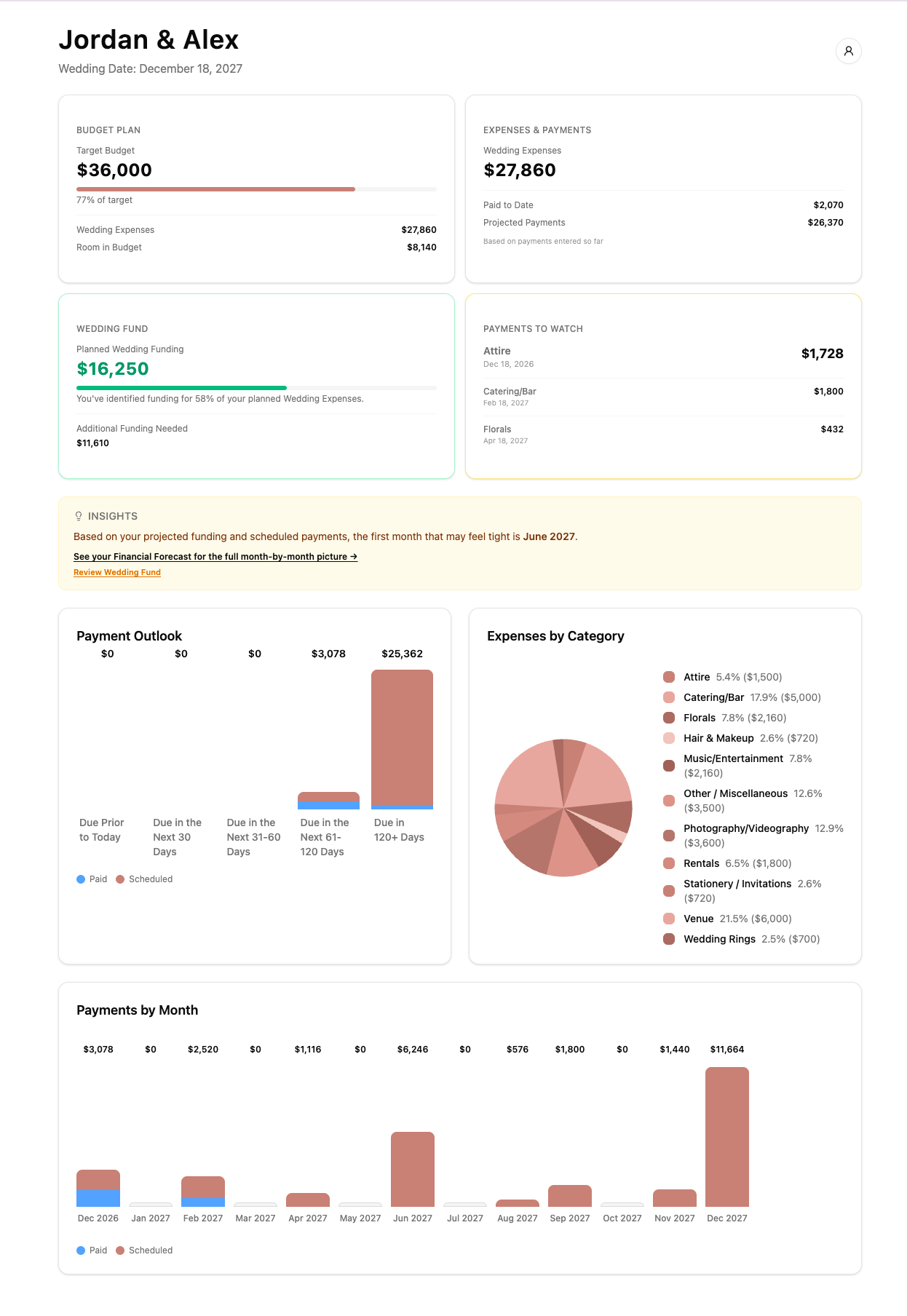Click the Sep 2027 monthly payment bar
907x1316 pixels.
pos(570,1196)
